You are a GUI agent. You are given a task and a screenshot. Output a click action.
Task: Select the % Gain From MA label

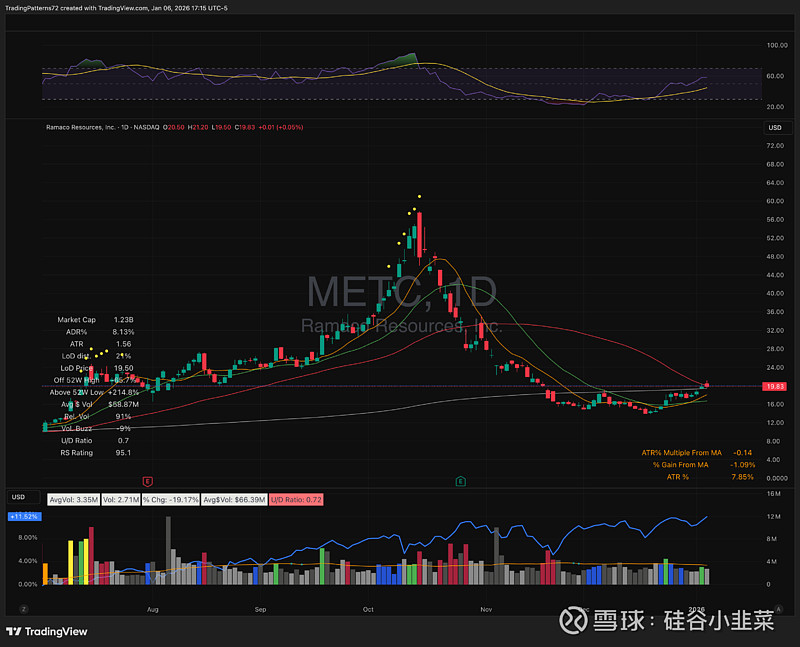pos(681,465)
